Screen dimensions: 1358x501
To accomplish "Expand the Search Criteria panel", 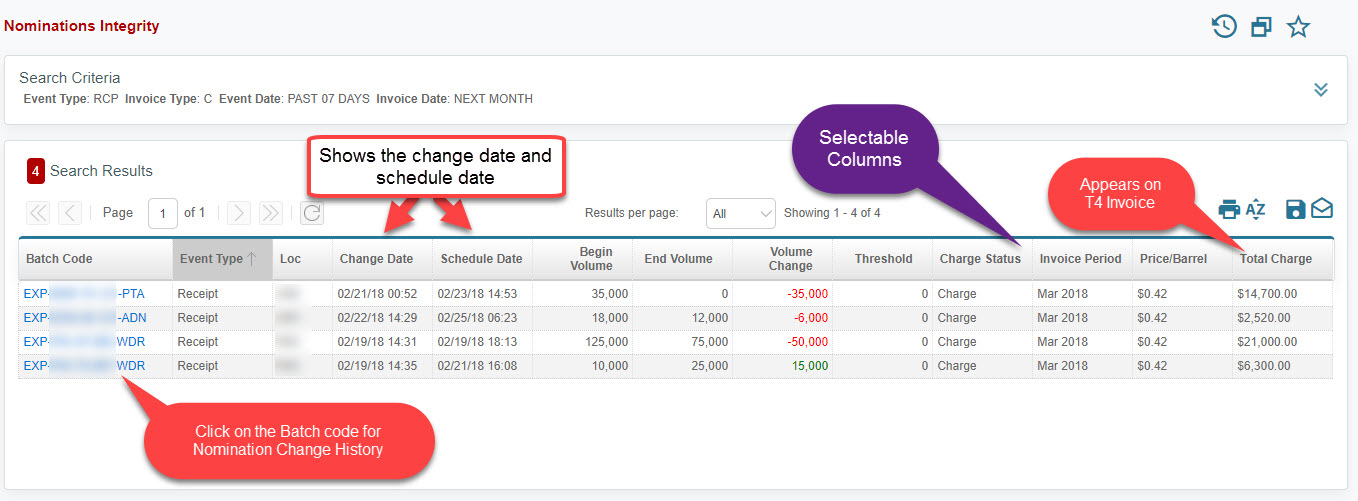I will pos(1320,90).
